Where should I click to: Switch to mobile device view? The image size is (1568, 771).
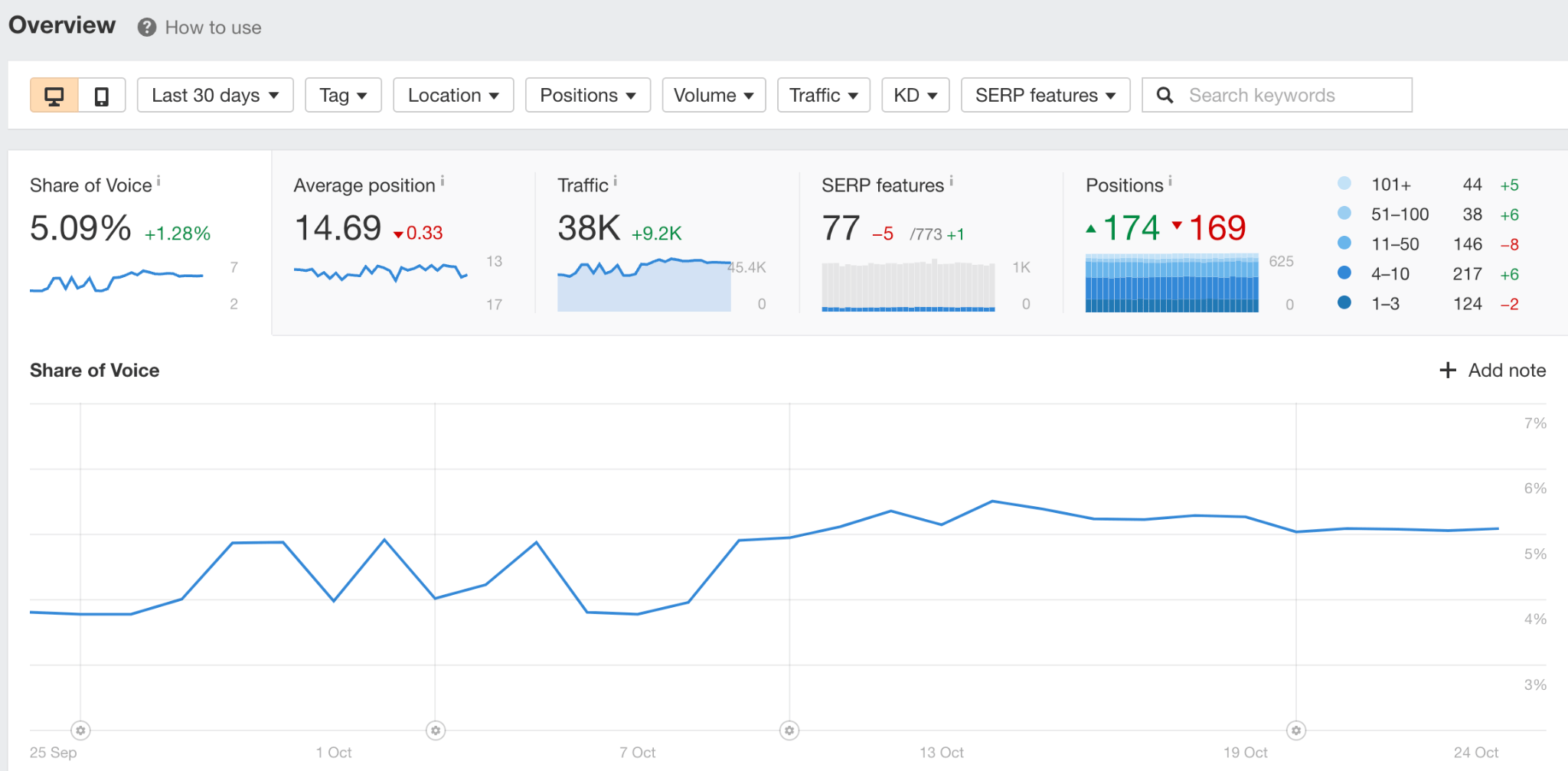(x=103, y=95)
